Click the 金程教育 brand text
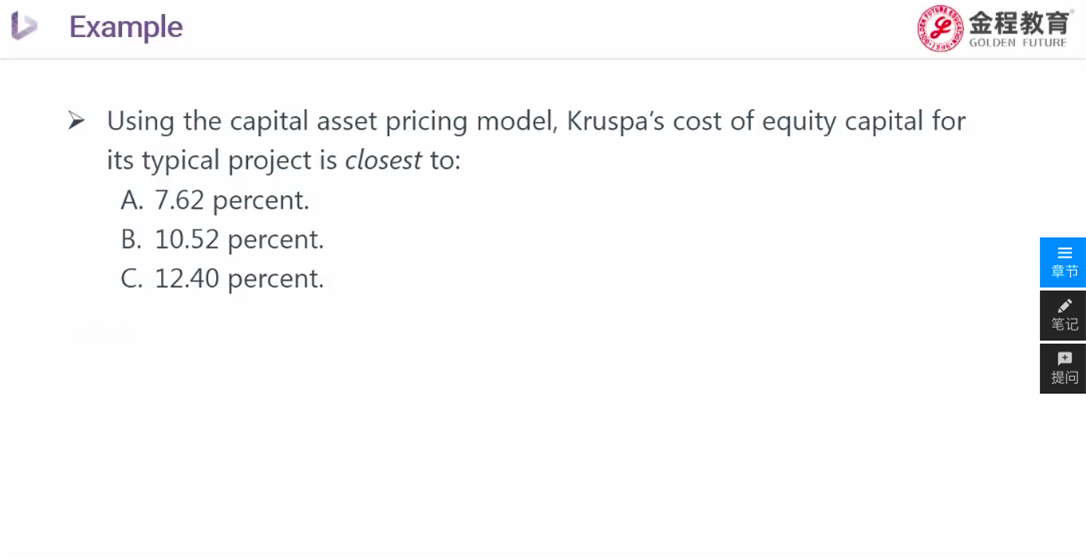Image resolution: width=1086 pixels, height=559 pixels. click(1019, 22)
